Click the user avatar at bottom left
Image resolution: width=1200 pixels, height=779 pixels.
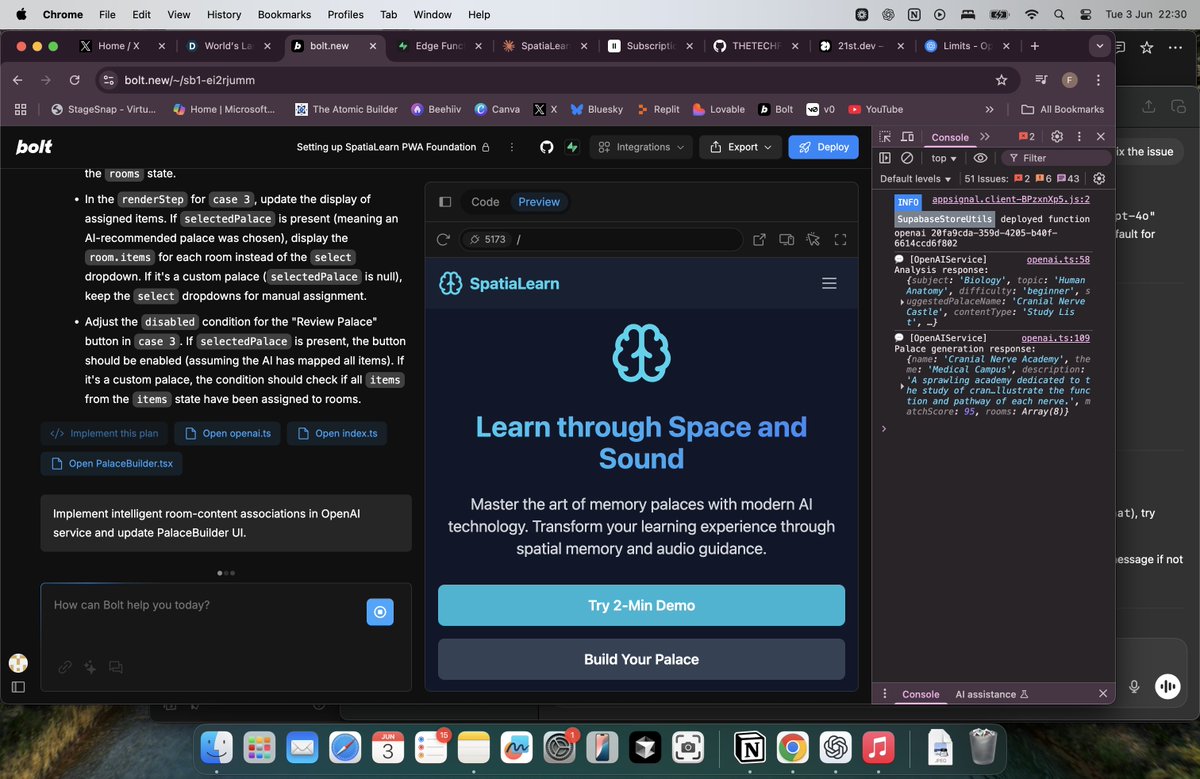click(x=18, y=663)
